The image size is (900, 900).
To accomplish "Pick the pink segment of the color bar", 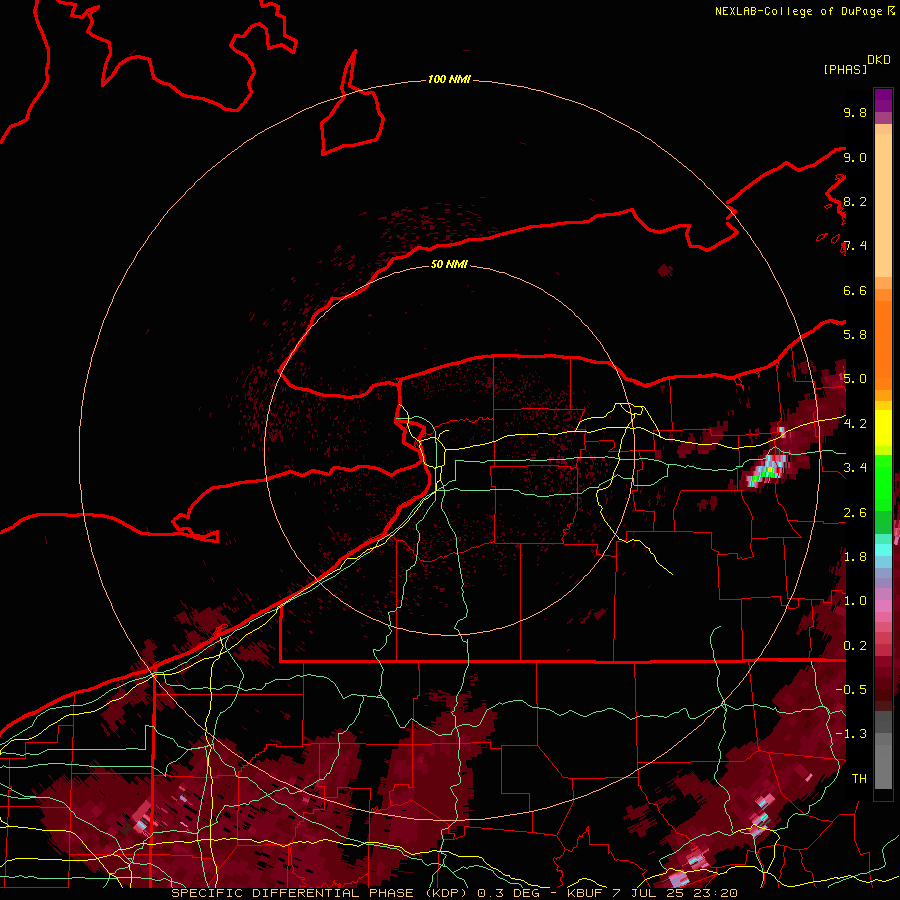I will [883, 606].
